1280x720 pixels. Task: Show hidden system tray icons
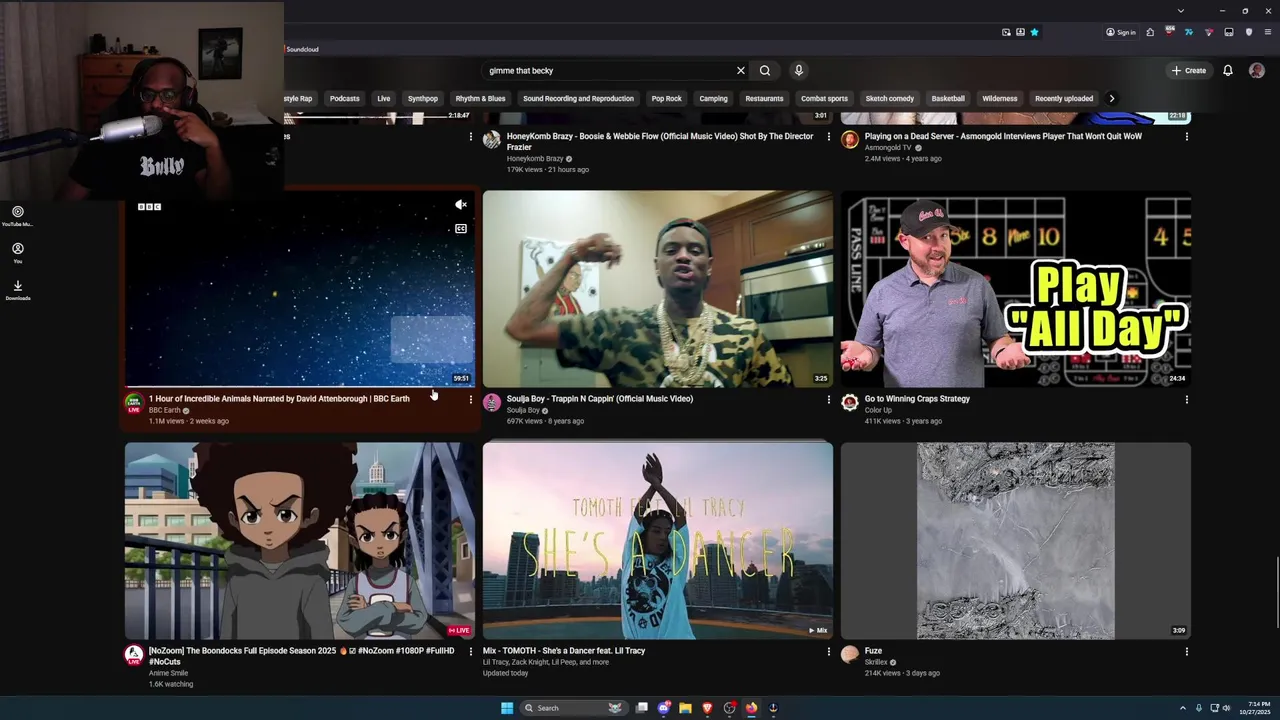(1183, 708)
